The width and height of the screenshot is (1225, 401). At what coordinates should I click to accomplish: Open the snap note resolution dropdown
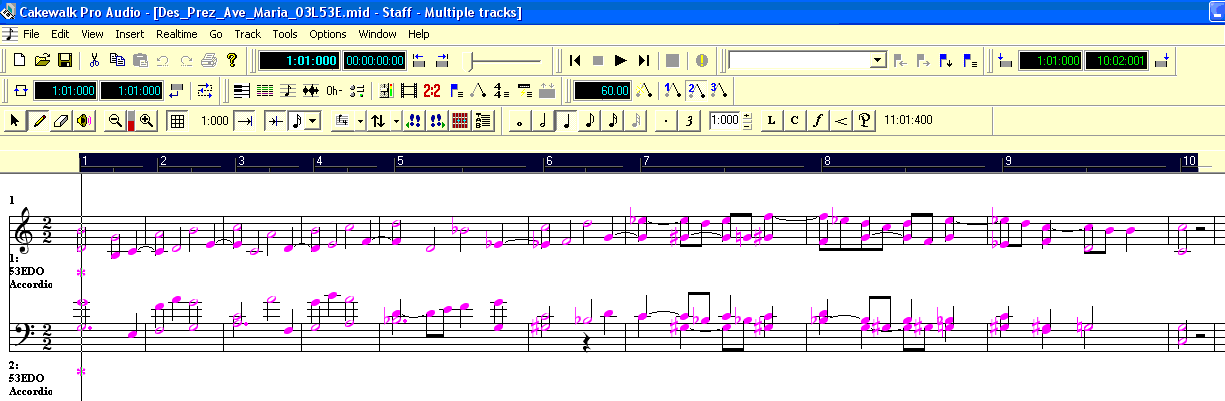pyautogui.click(x=313, y=121)
